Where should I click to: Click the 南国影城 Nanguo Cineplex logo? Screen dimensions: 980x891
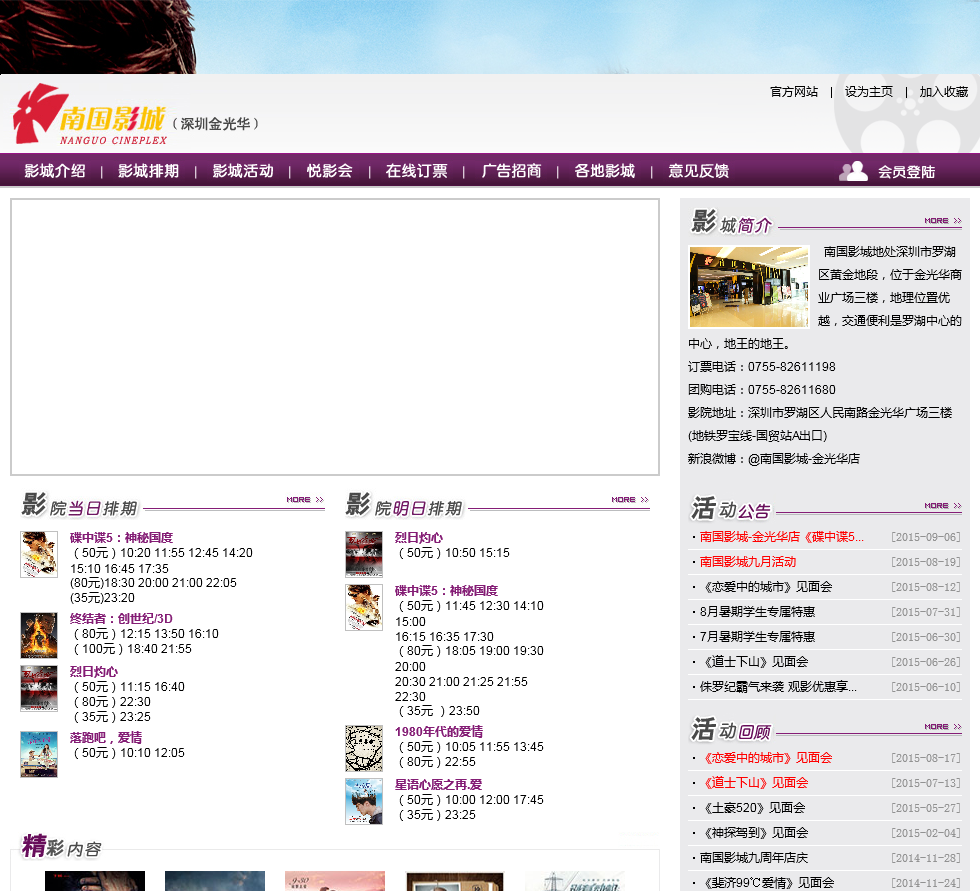91,115
